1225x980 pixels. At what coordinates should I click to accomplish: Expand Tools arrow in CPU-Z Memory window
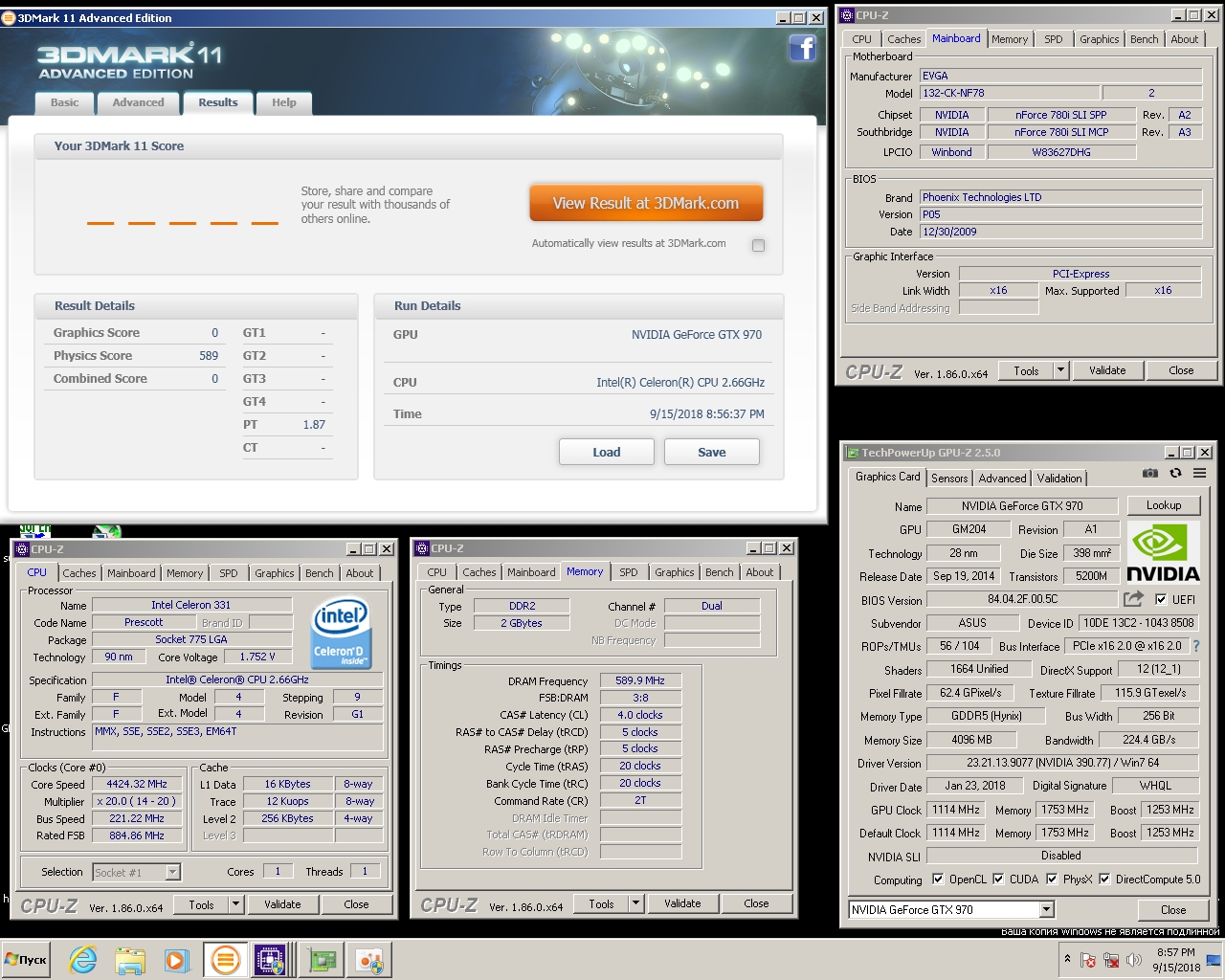pyautogui.click(x=635, y=903)
